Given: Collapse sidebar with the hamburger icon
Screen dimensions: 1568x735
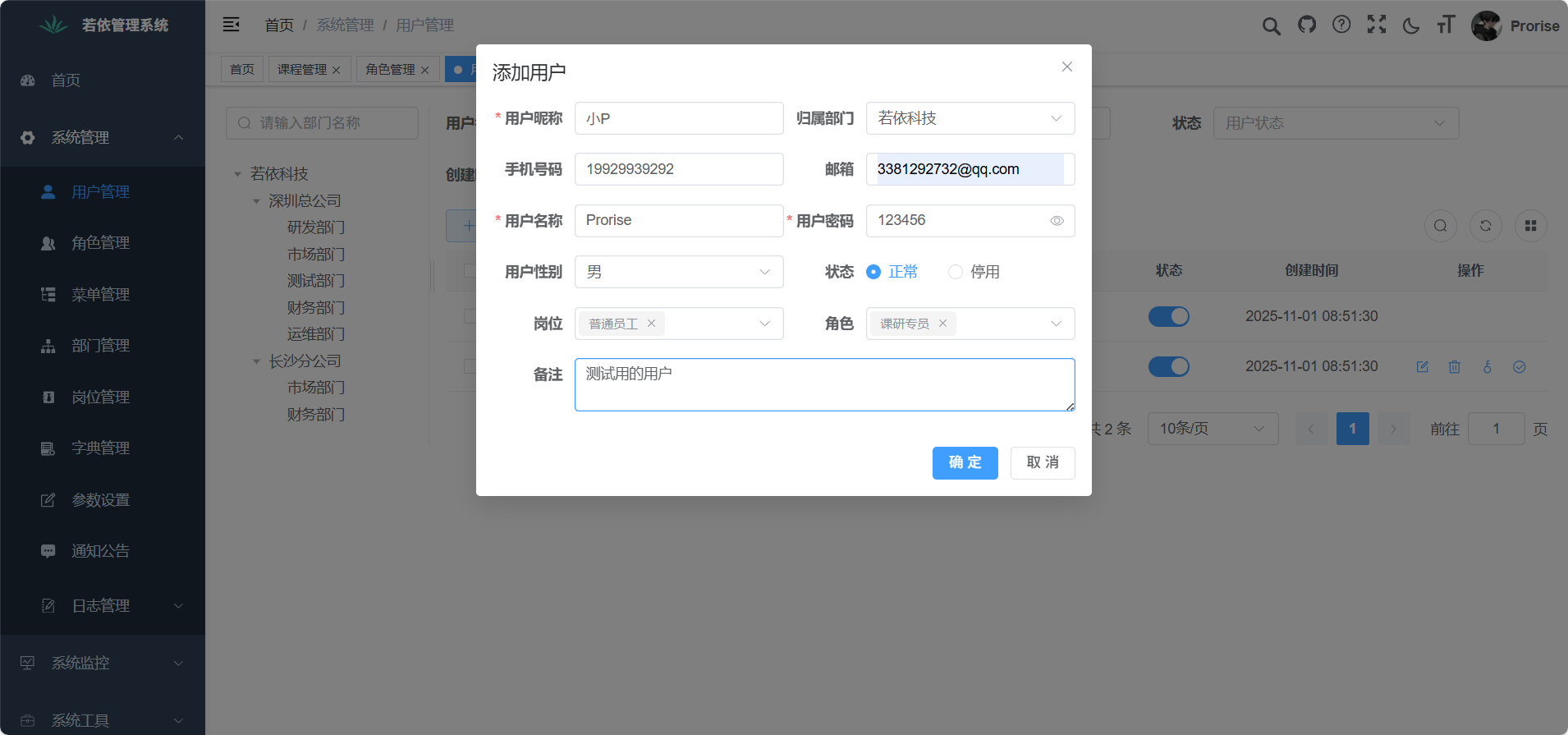Looking at the screenshot, I should click(x=232, y=25).
